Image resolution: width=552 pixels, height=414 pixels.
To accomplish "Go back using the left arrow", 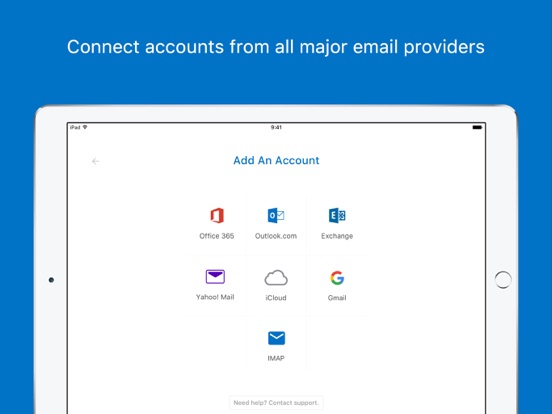I will point(95,161).
